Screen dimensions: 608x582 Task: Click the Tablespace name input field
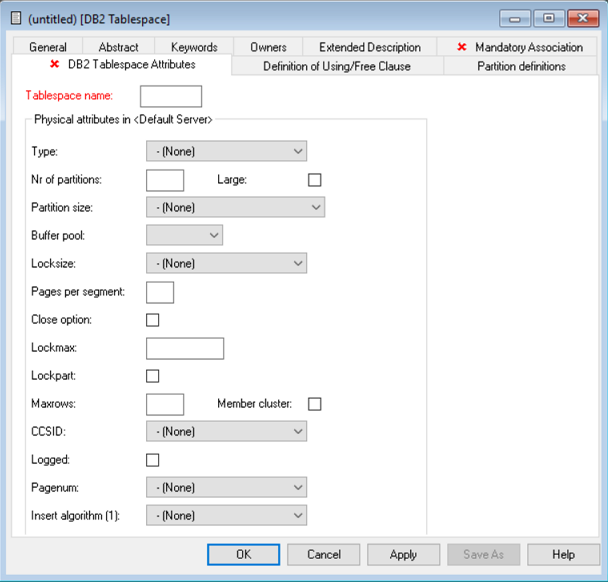(171, 96)
